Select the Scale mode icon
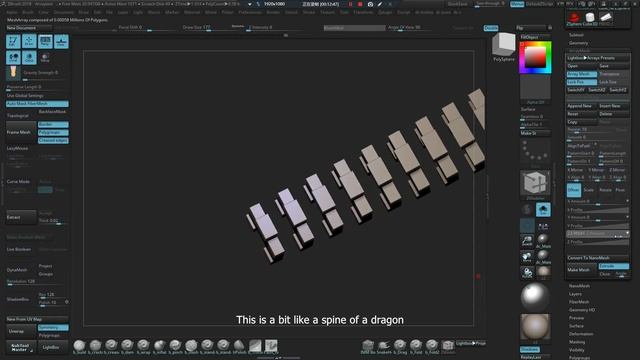 (61, 42)
